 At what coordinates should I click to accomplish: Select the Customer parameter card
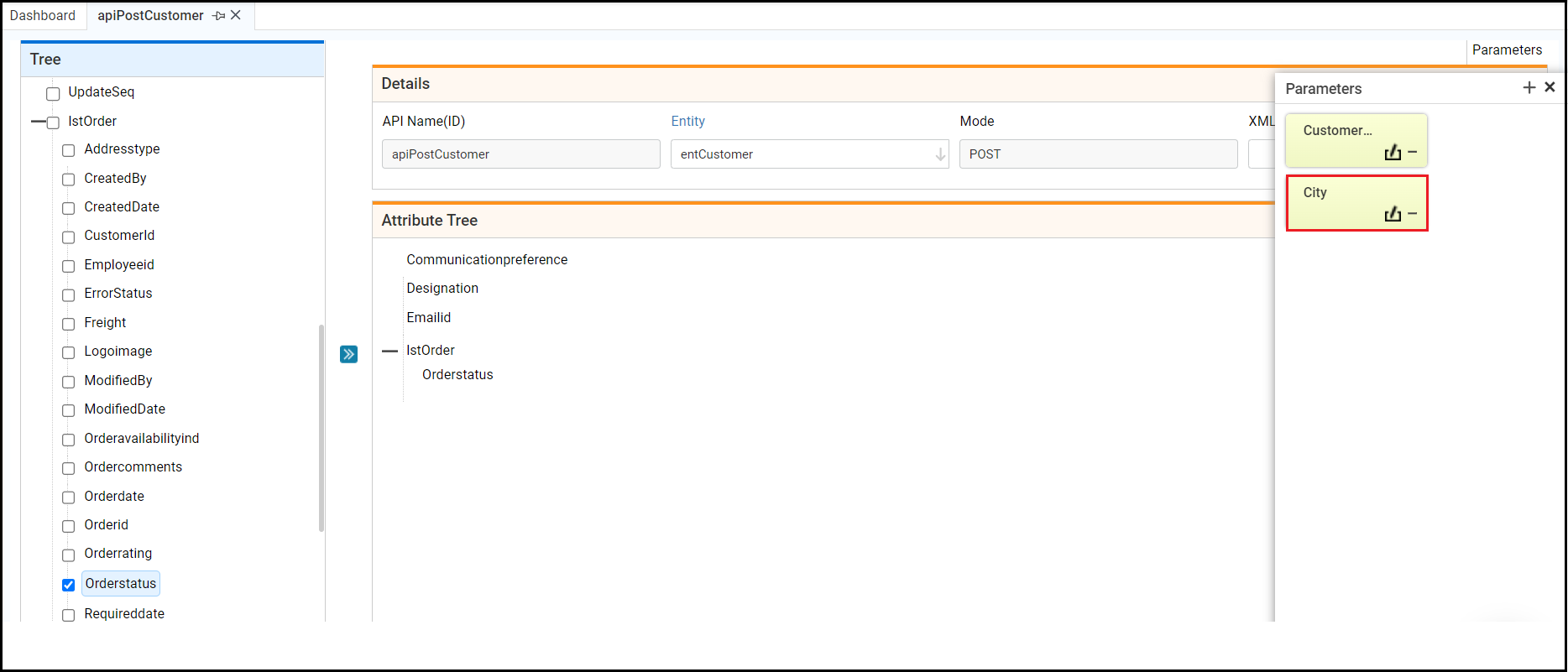click(1356, 140)
